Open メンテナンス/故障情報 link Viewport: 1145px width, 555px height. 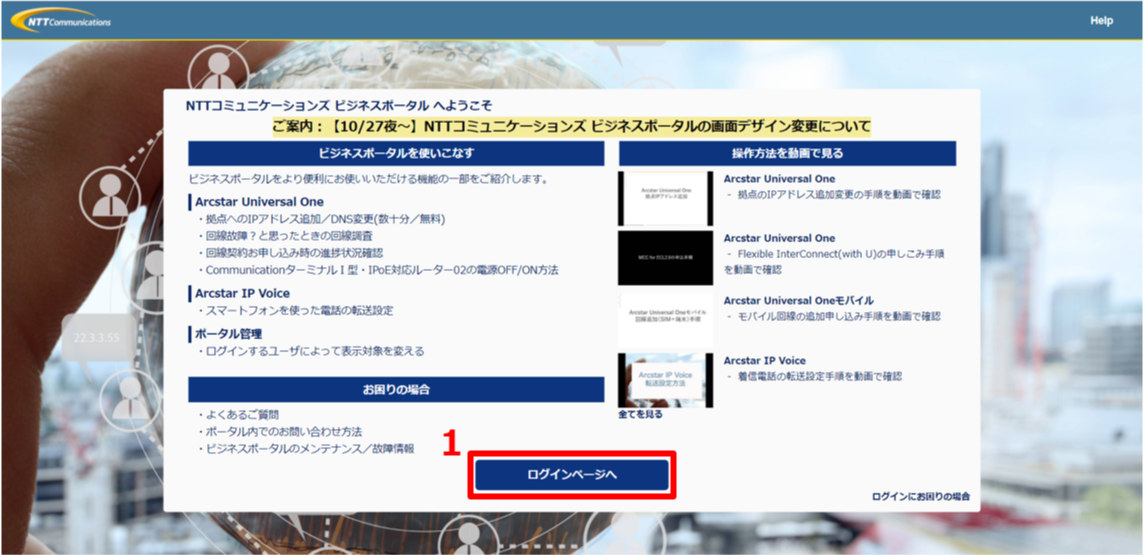coord(308,449)
